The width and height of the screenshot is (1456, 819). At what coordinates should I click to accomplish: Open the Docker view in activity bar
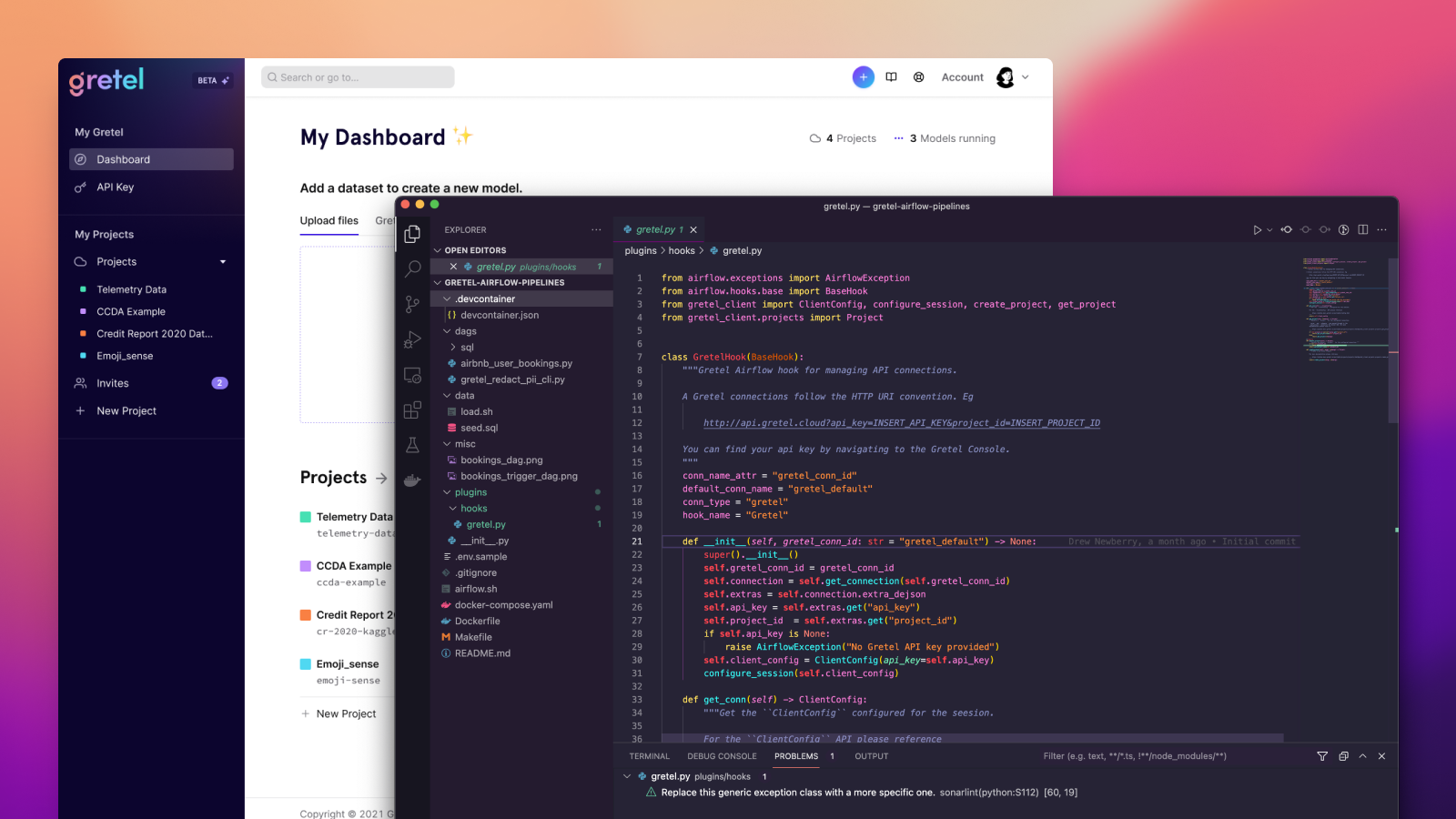pos(412,480)
